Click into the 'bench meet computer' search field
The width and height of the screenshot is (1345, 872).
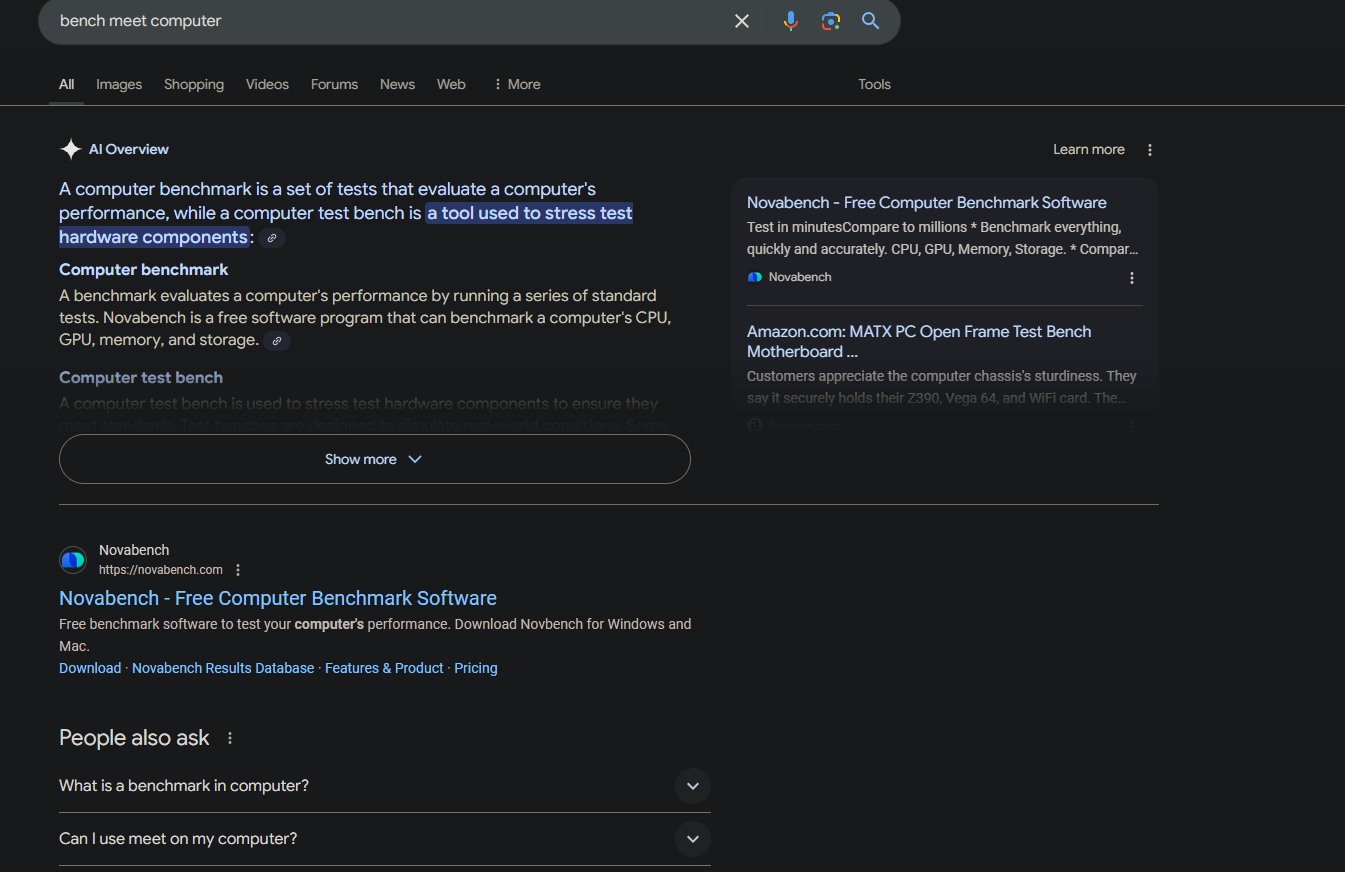pyautogui.click(x=390, y=21)
